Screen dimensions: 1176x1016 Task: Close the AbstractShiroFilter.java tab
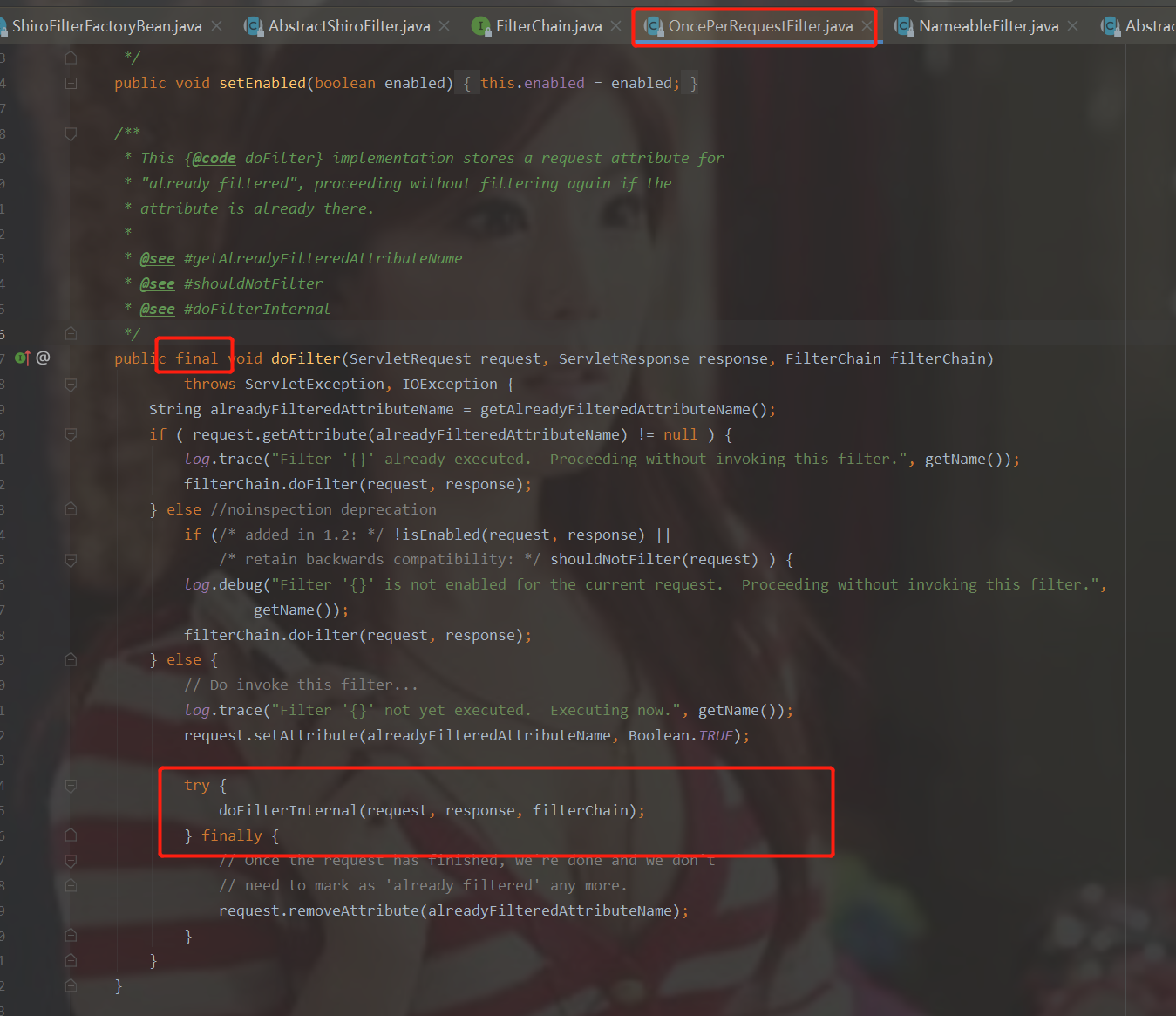point(445,26)
